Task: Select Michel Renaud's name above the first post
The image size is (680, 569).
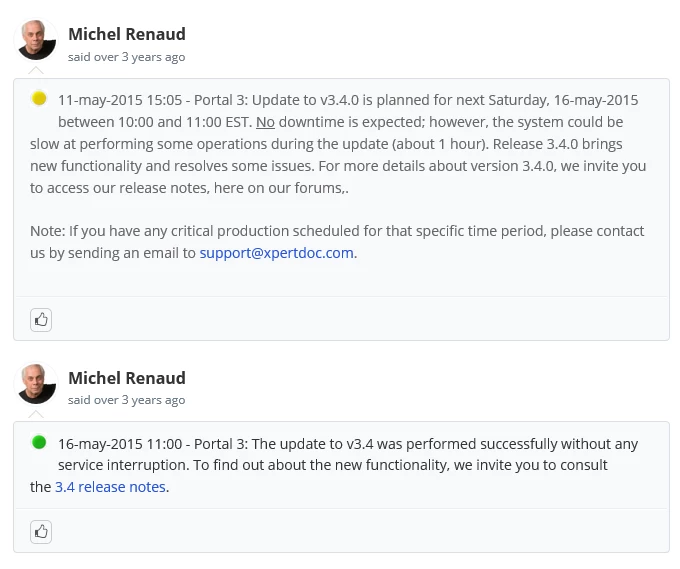Action: click(127, 34)
